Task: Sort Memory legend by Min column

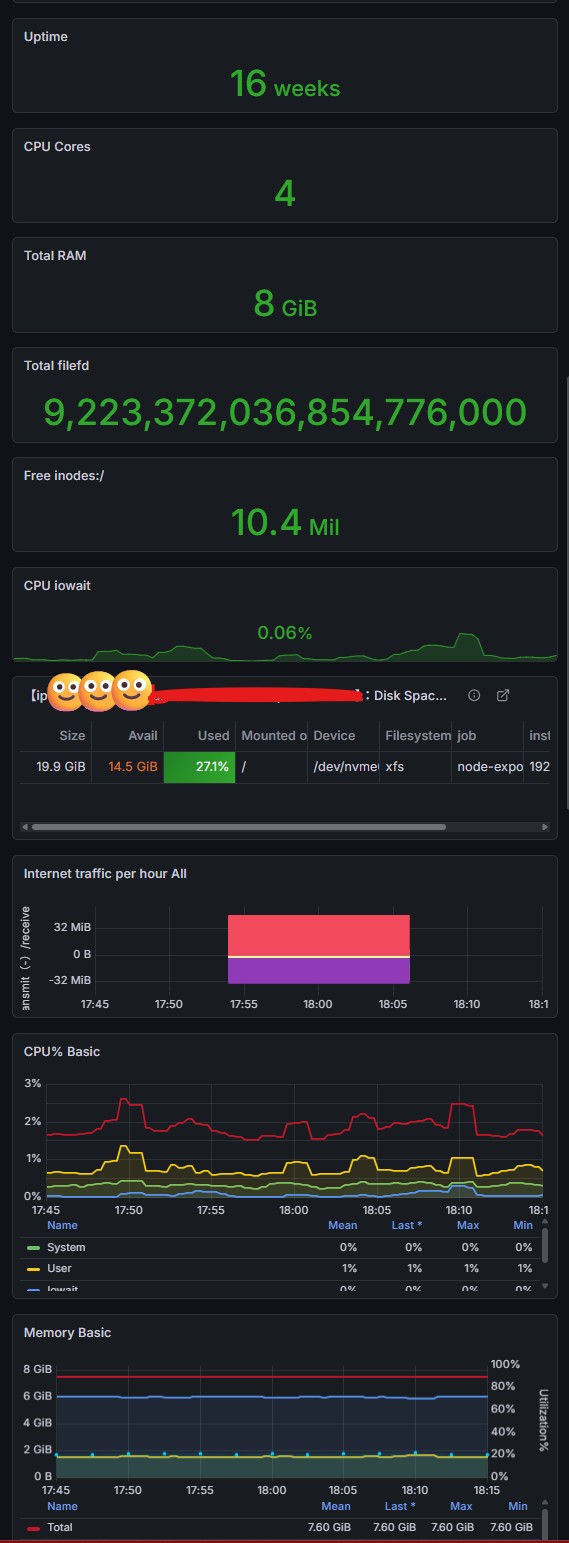Action: point(518,1506)
